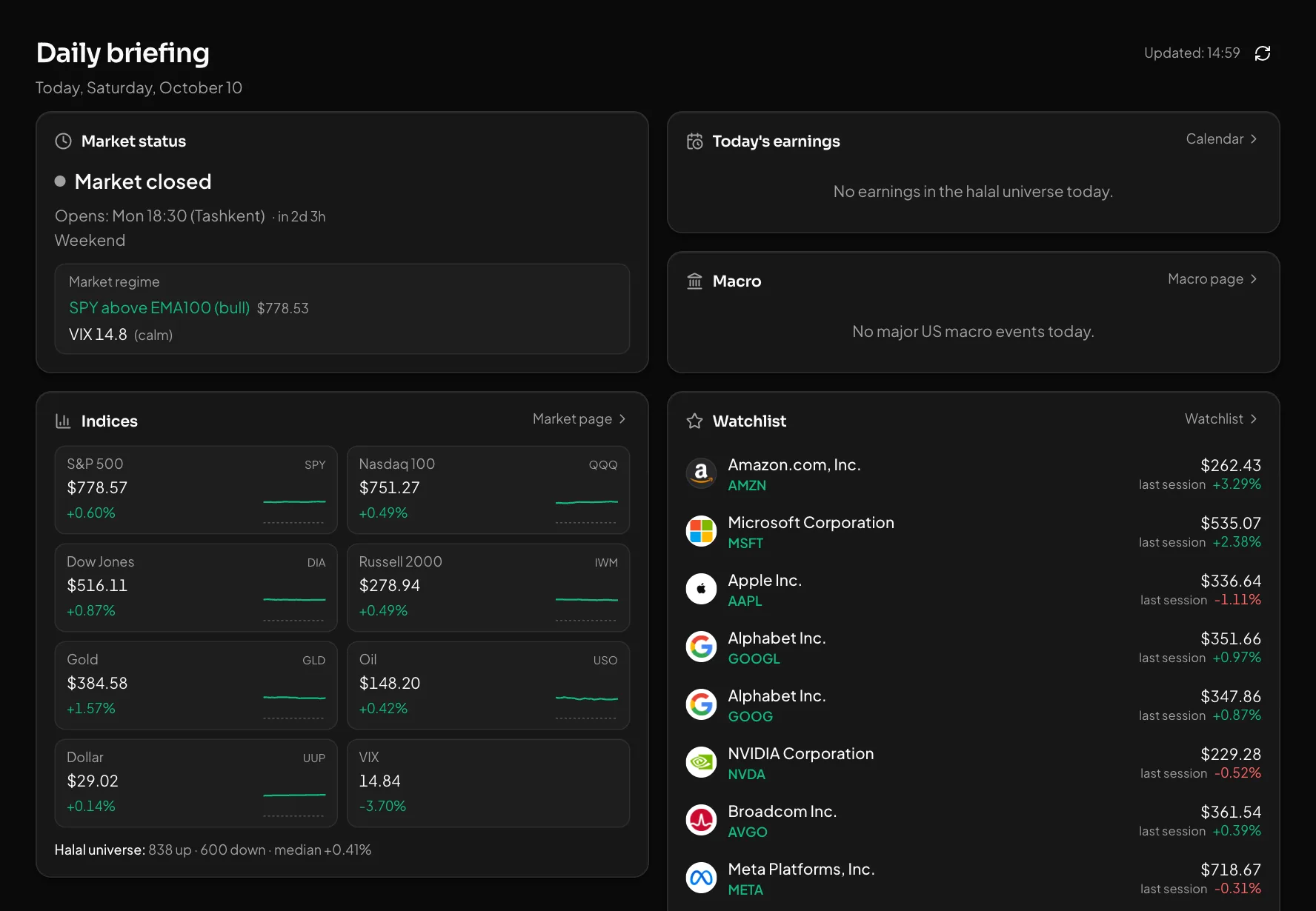Open the Gold GLD card
The height and width of the screenshot is (911, 1316).
pos(196,685)
